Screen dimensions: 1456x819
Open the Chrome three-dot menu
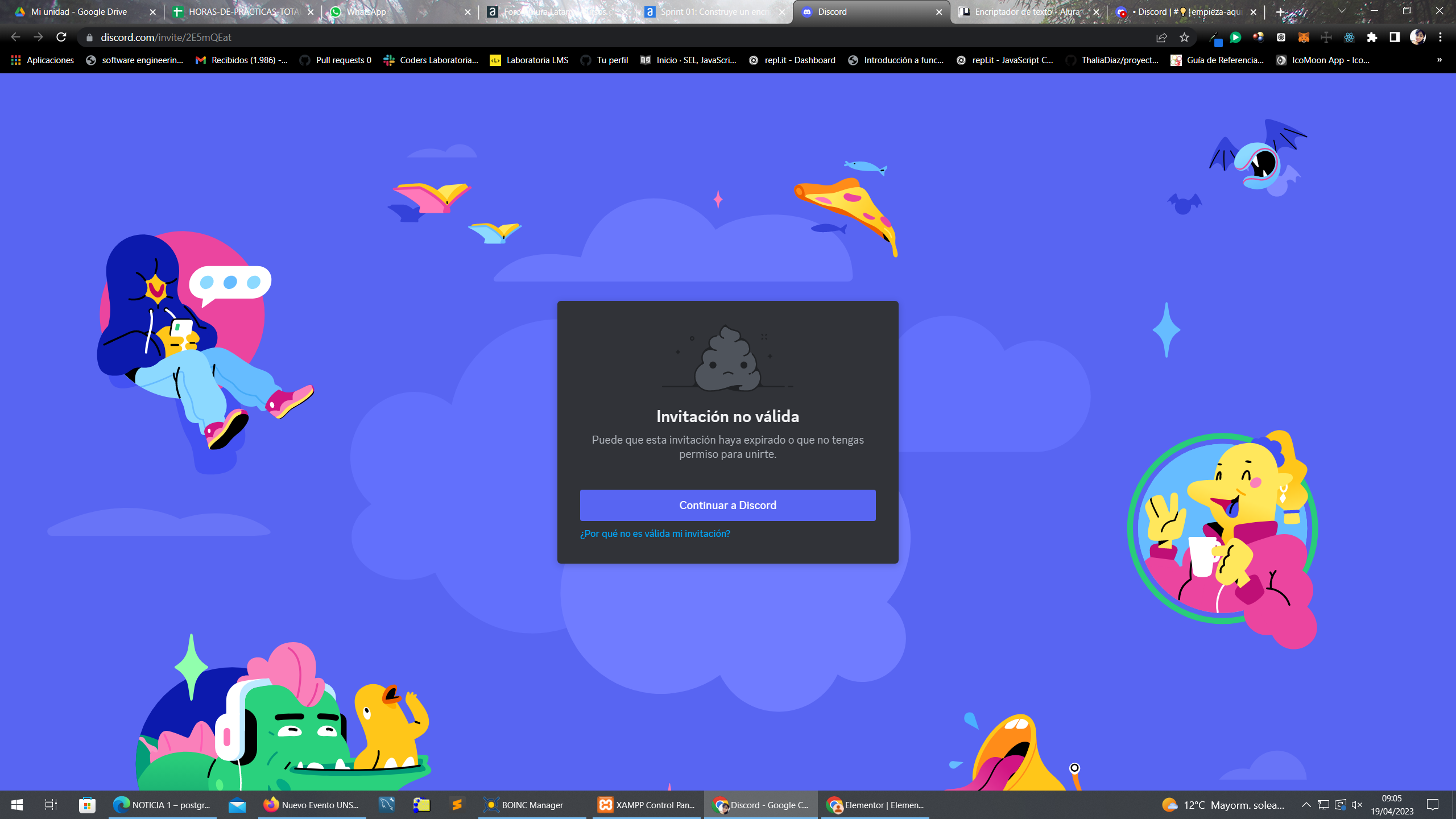pos(1440,38)
